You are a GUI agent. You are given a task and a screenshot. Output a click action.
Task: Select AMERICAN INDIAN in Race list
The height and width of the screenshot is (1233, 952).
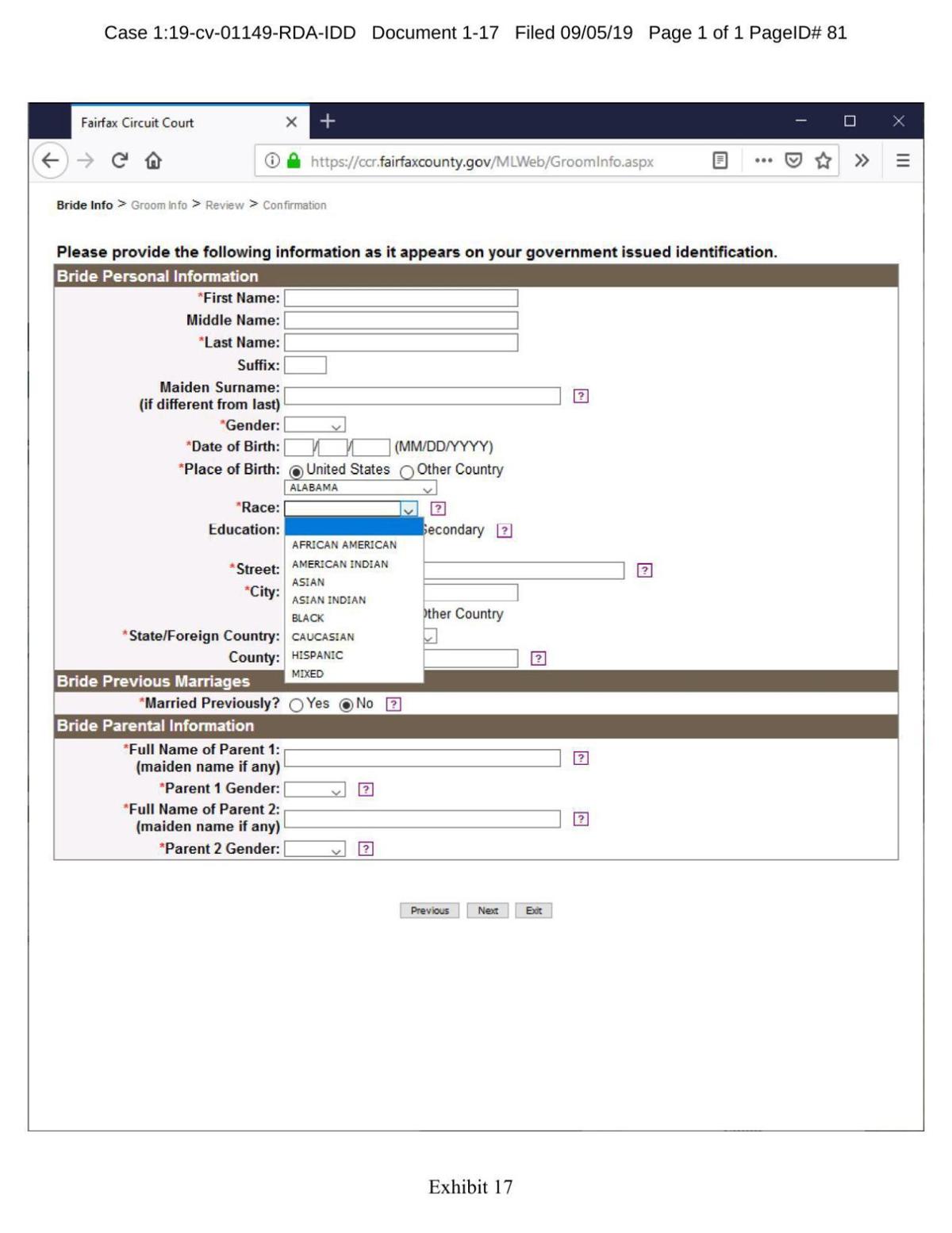(354, 564)
